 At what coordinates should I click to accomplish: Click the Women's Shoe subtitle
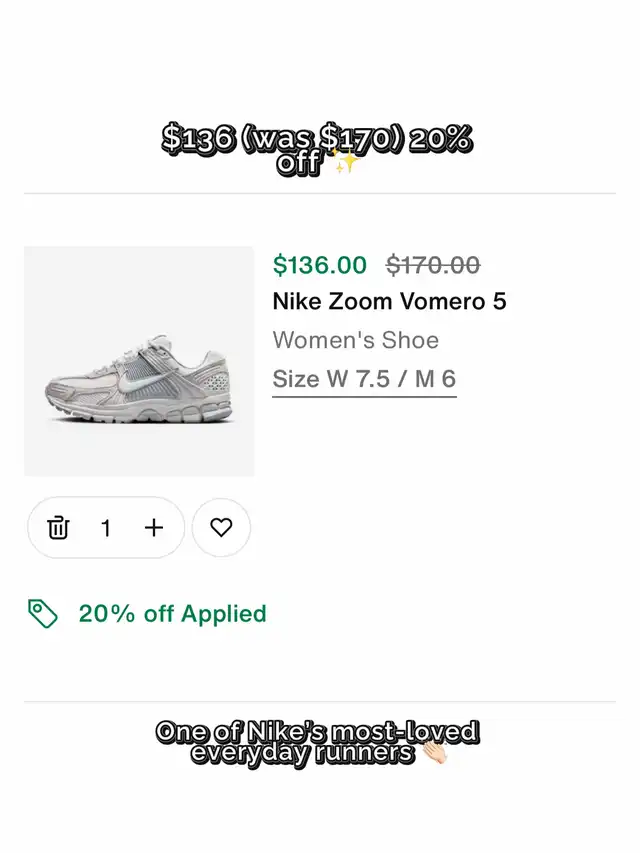[x=355, y=340]
